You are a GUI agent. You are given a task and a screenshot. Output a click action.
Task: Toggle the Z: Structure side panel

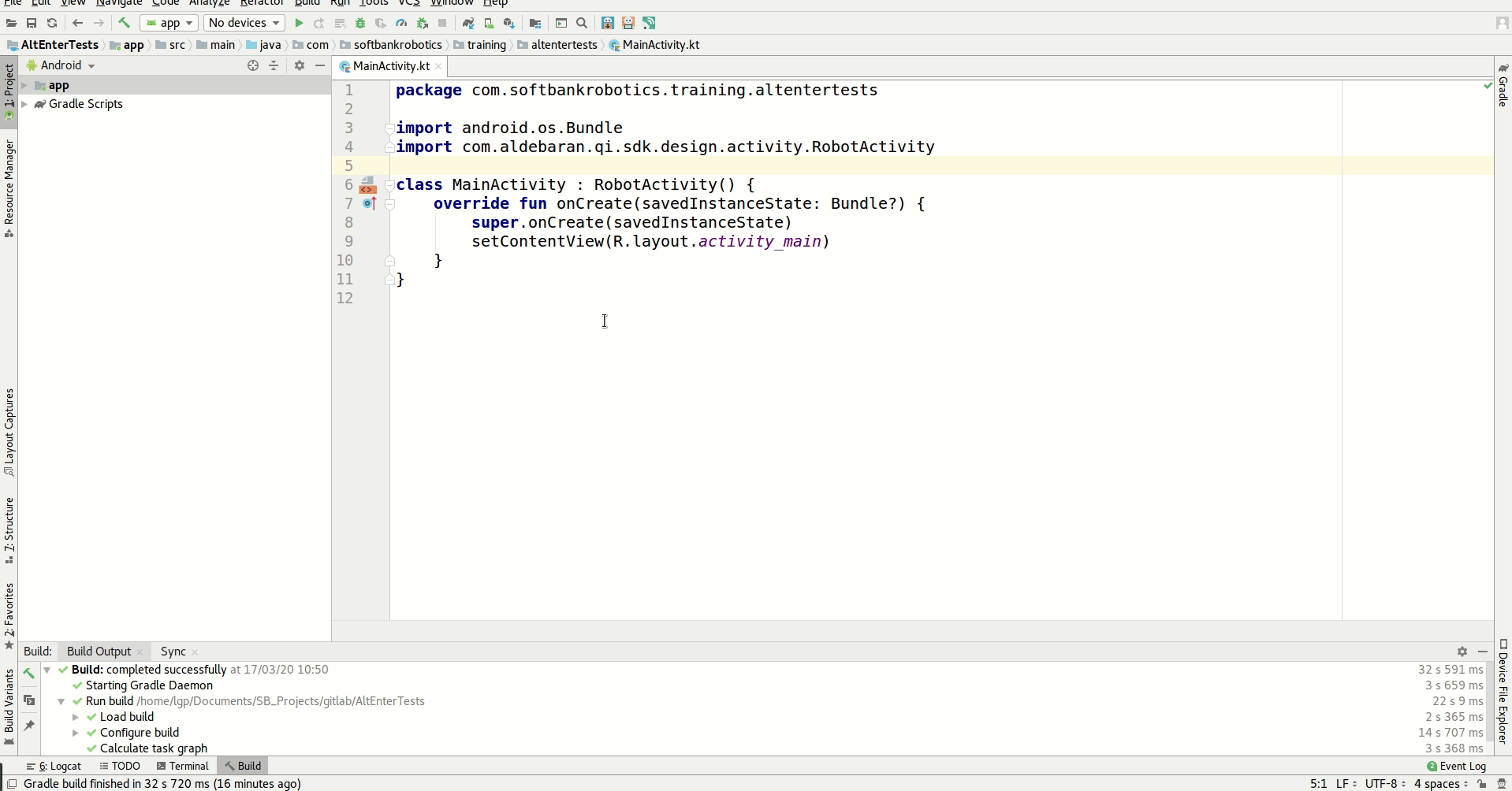pyautogui.click(x=9, y=530)
